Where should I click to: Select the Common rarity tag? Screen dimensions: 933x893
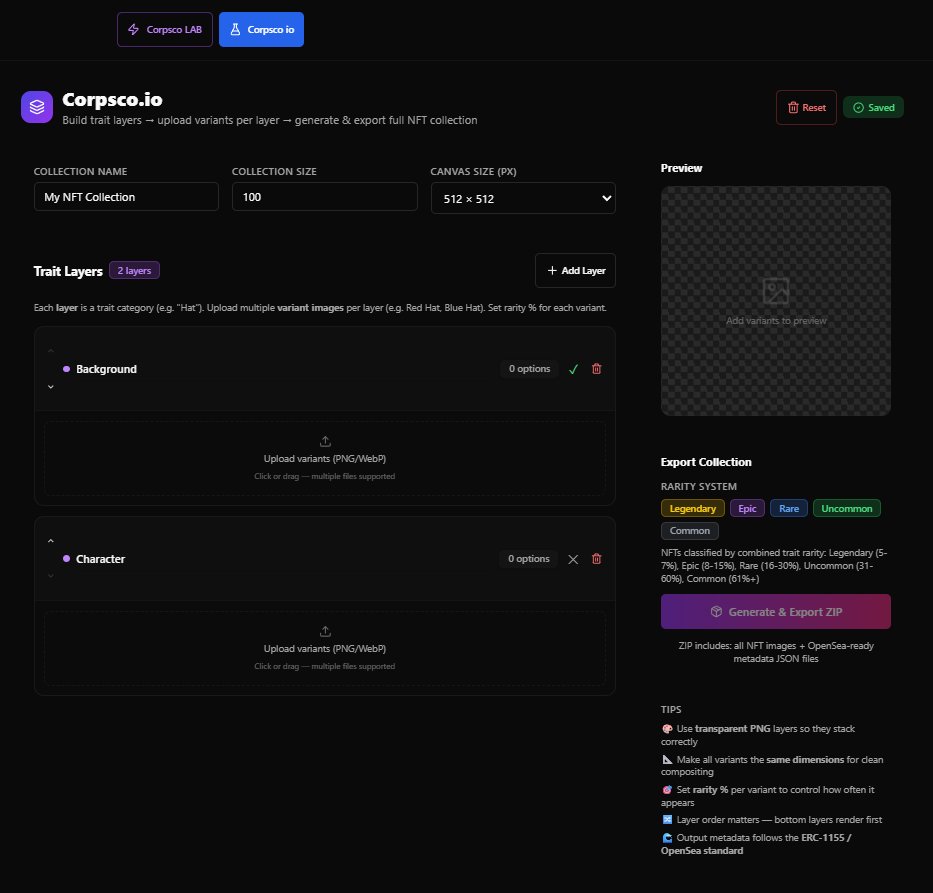(x=690, y=531)
